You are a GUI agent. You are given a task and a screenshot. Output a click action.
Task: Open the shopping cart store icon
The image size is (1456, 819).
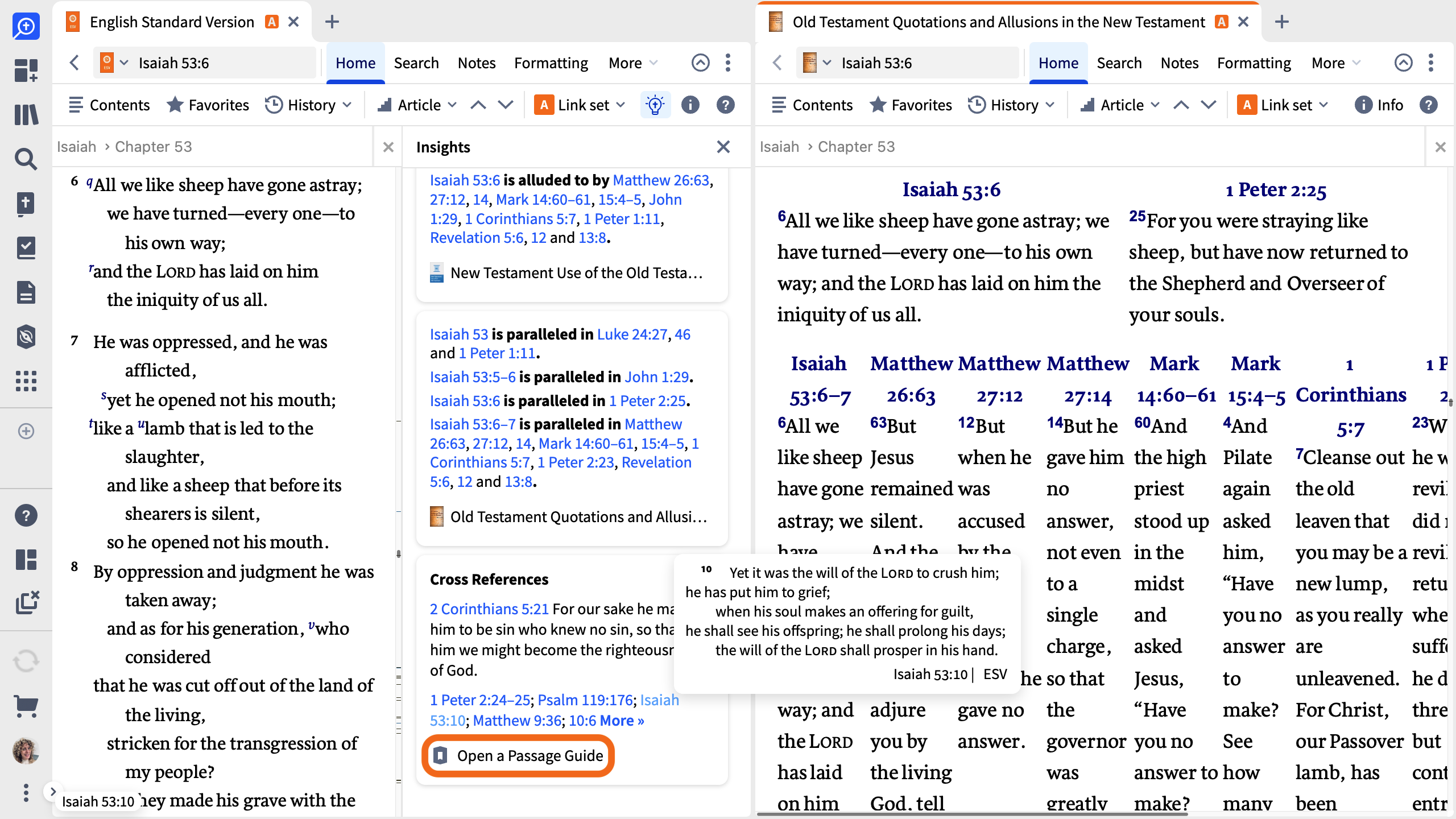click(26, 706)
